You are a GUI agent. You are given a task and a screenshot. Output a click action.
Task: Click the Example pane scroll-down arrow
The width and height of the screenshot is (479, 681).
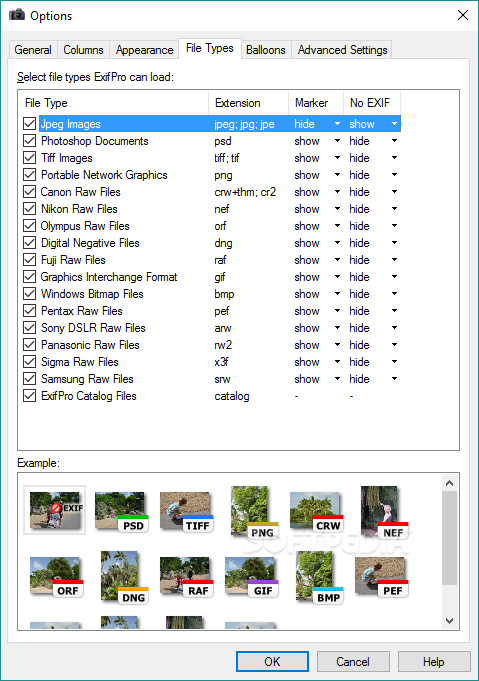(449, 621)
